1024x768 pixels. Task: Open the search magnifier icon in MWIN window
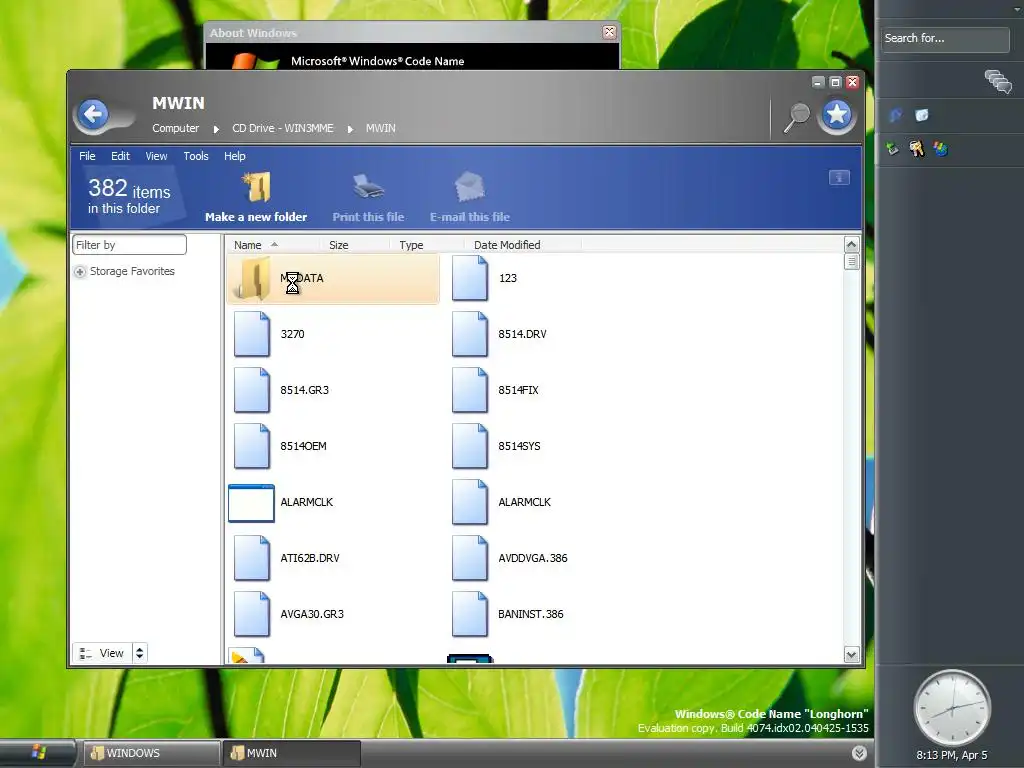(797, 117)
